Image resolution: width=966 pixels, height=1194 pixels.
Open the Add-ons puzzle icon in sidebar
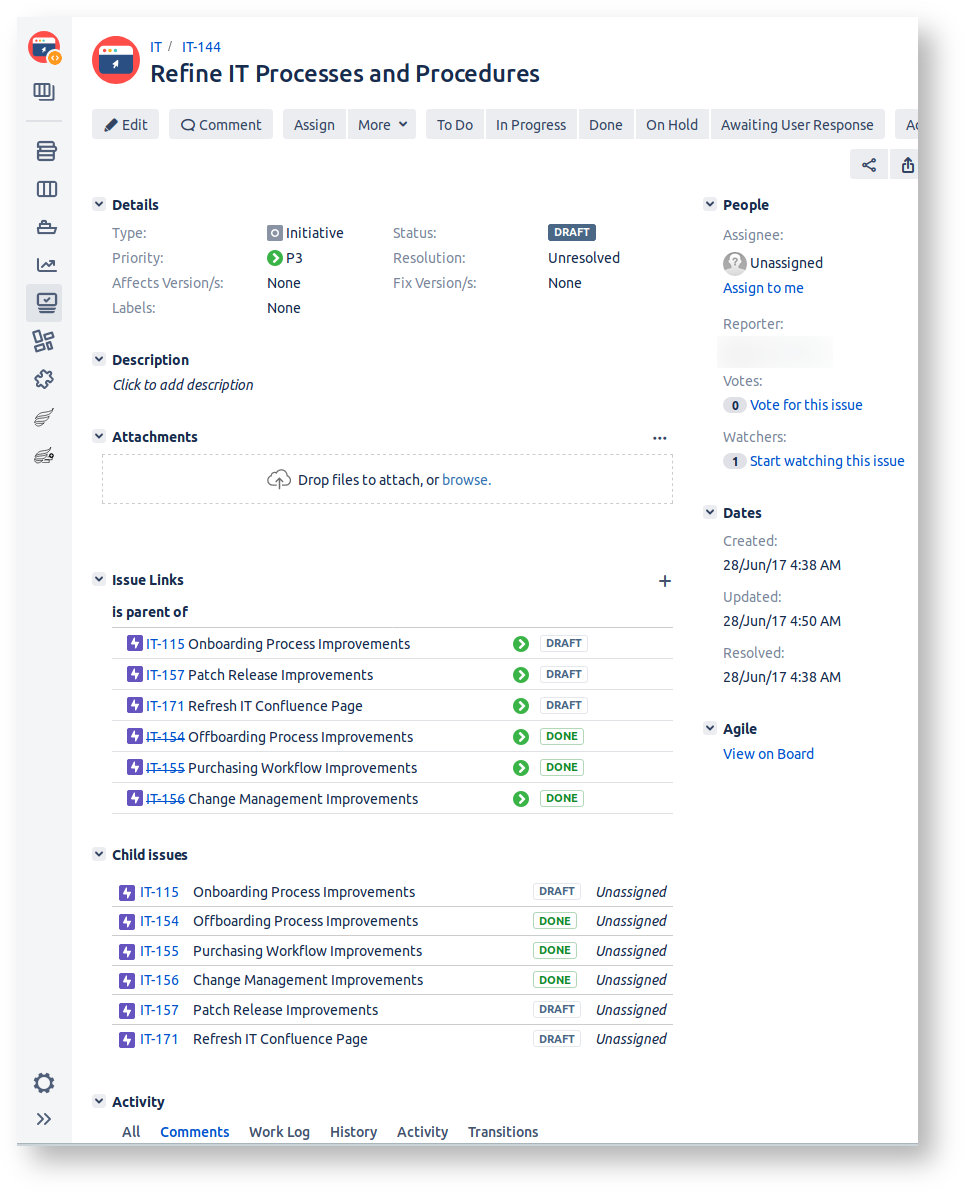click(x=44, y=379)
